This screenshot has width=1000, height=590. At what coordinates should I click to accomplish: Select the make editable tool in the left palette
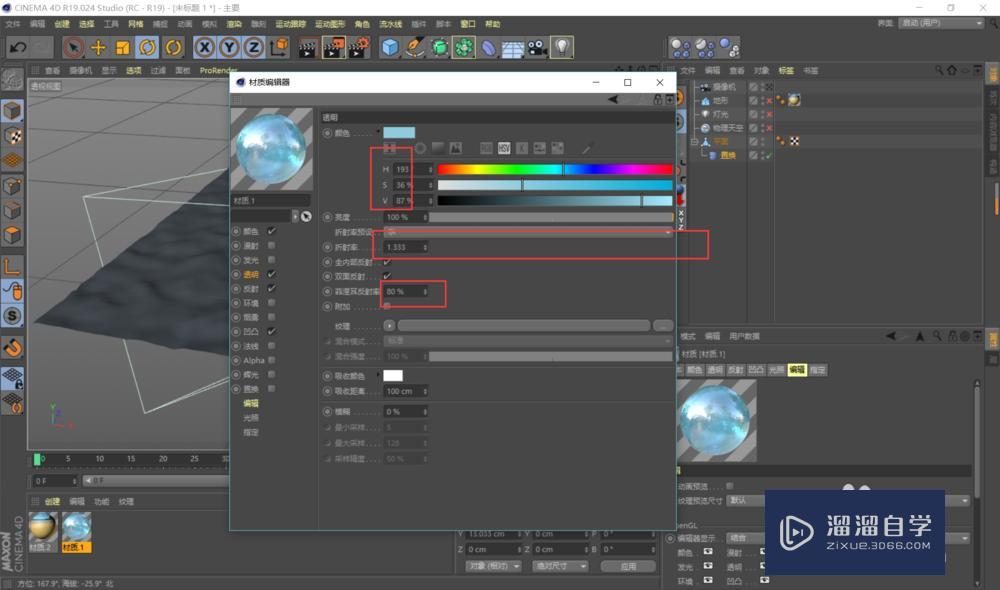click(x=12, y=79)
